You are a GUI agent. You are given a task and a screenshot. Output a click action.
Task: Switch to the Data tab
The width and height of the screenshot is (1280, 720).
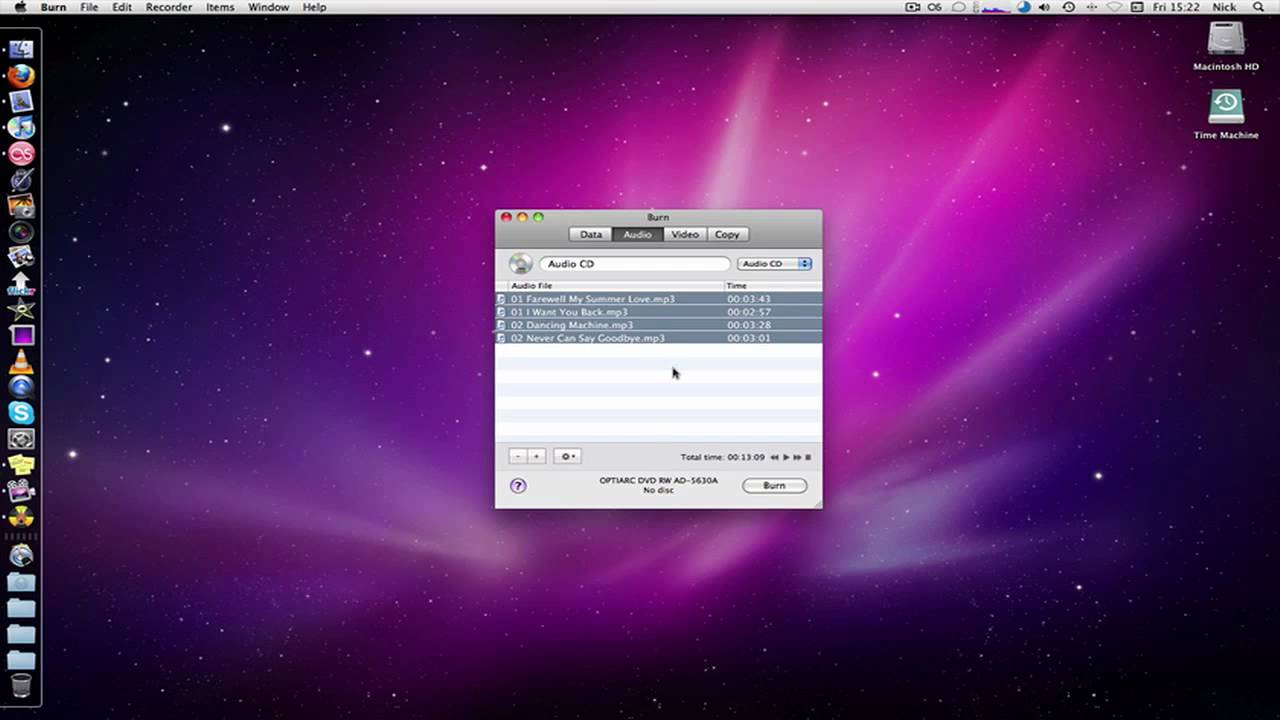pyautogui.click(x=591, y=234)
